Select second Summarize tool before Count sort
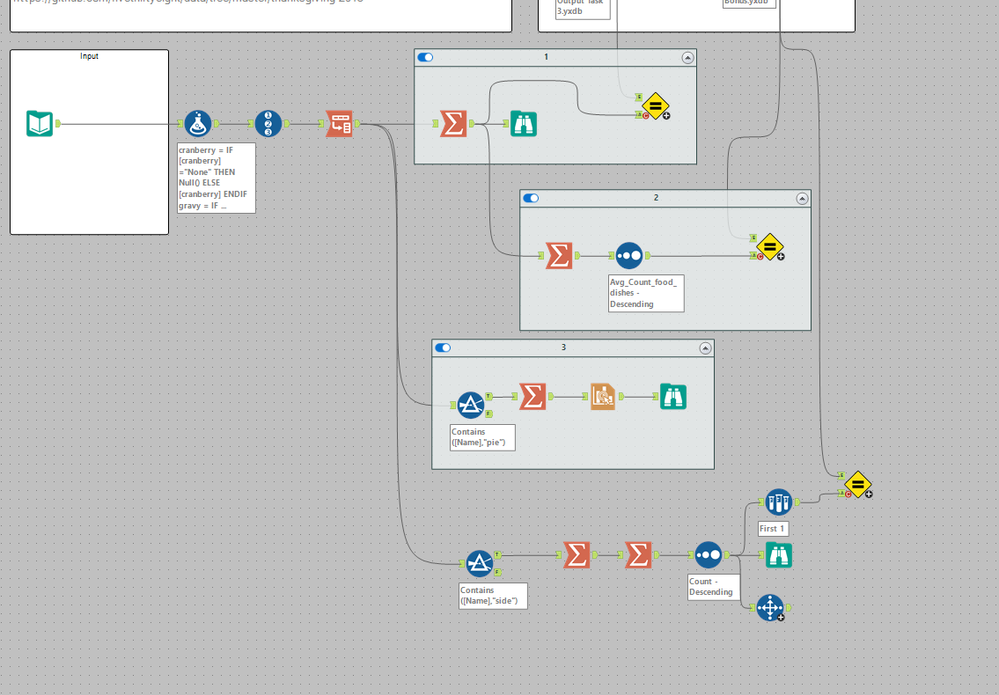Viewport: 999px width, 695px height. point(638,555)
